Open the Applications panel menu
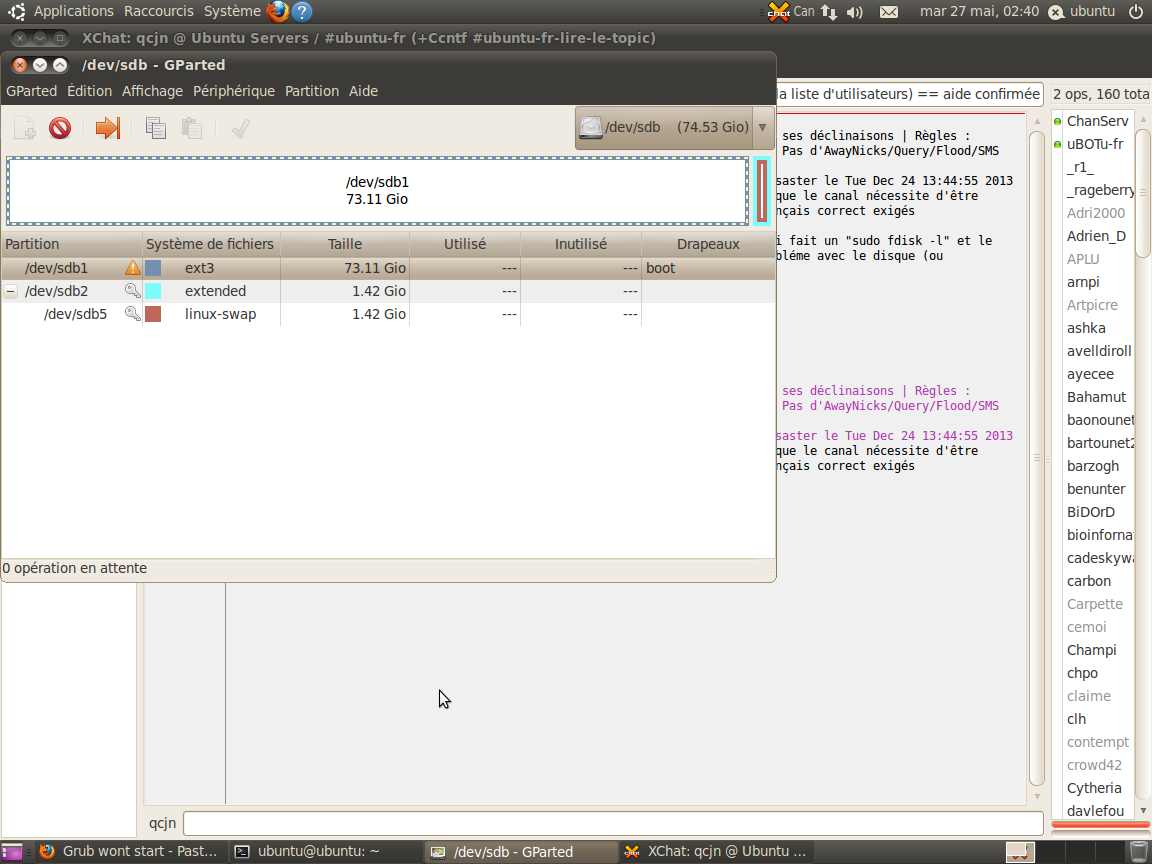This screenshot has height=864, width=1152. 73,11
